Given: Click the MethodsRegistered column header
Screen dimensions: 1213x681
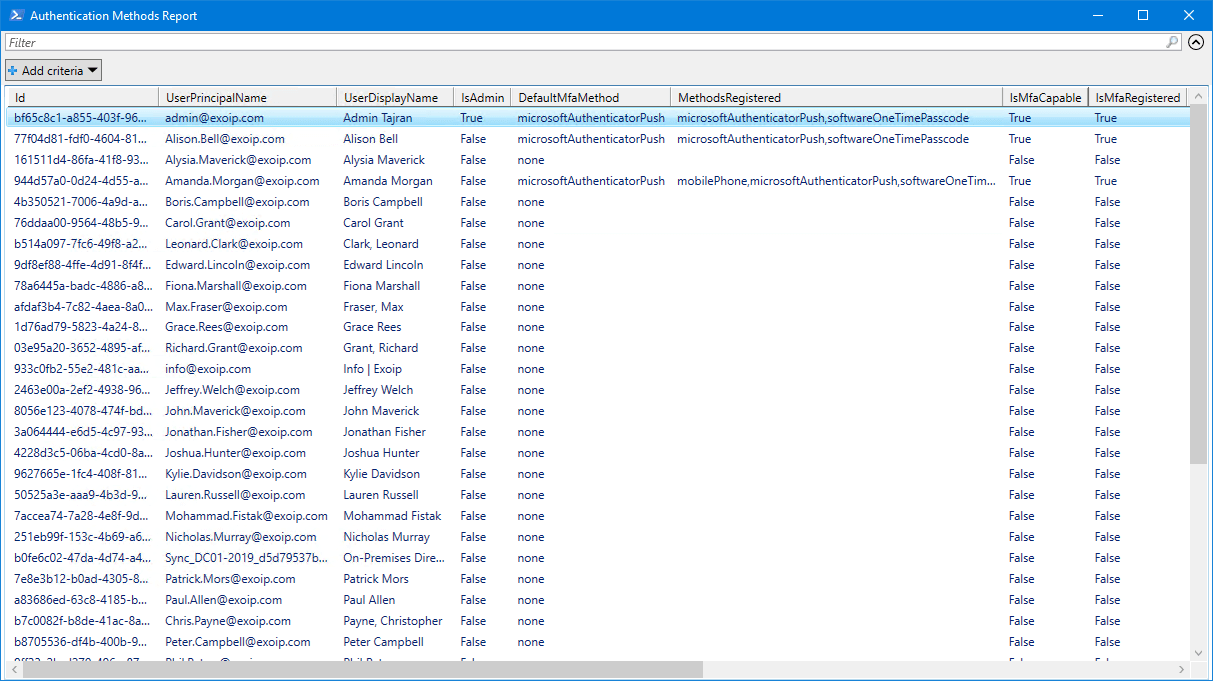Looking at the screenshot, I should 836,98.
